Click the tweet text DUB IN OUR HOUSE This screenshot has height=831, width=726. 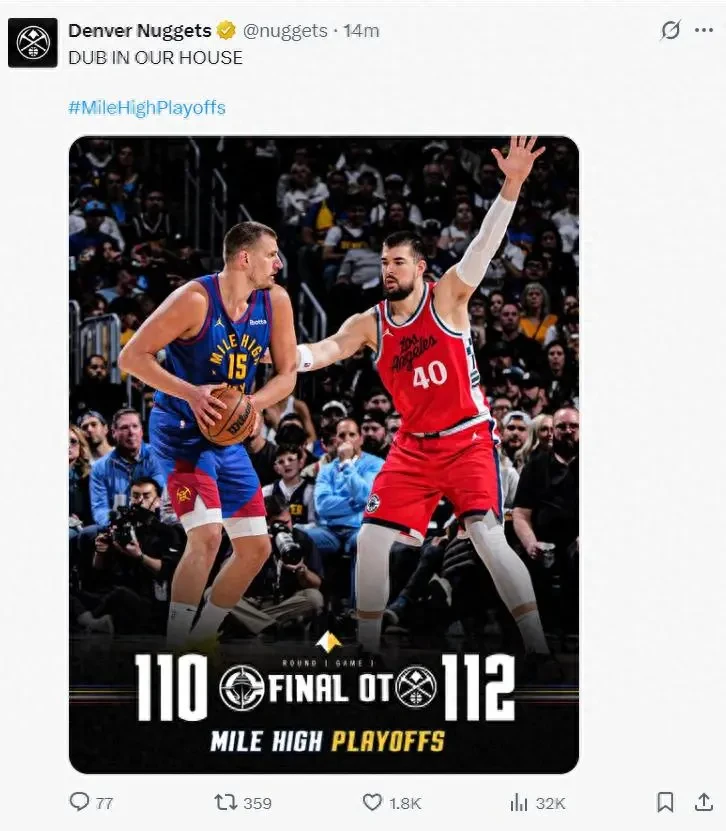click(x=155, y=58)
